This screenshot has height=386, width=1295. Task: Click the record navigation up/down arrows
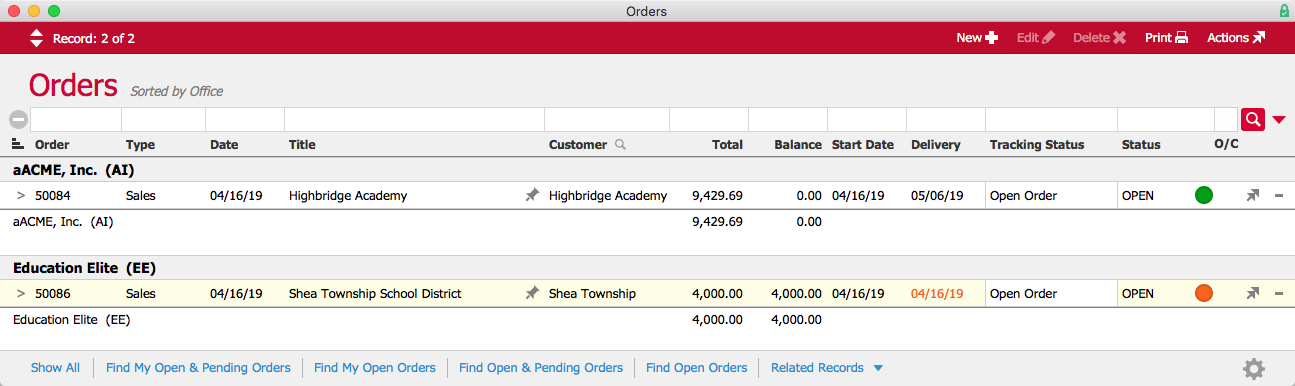click(x=36, y=38)
